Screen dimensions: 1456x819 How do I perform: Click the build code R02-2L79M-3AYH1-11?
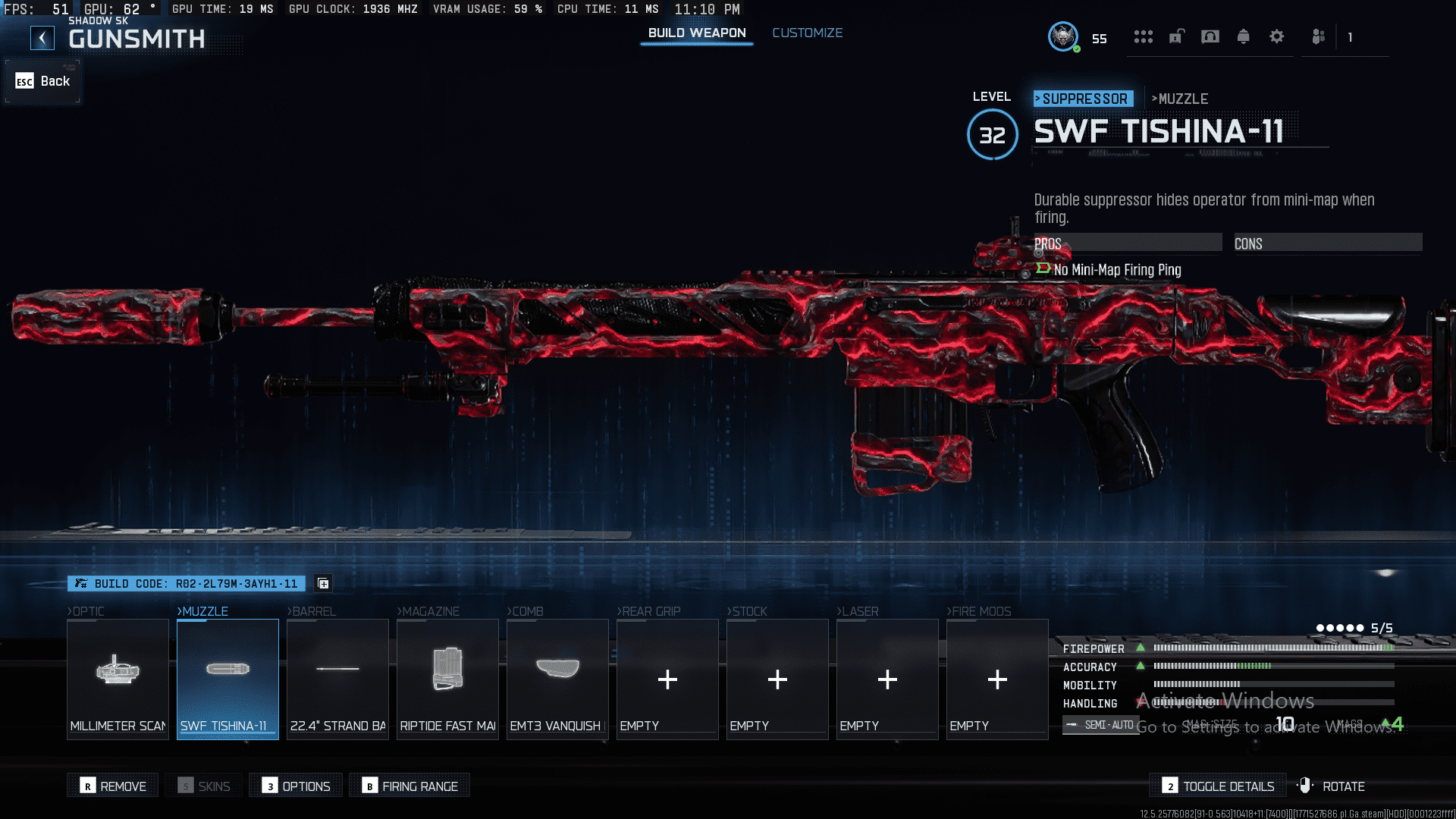coord(187,584)
